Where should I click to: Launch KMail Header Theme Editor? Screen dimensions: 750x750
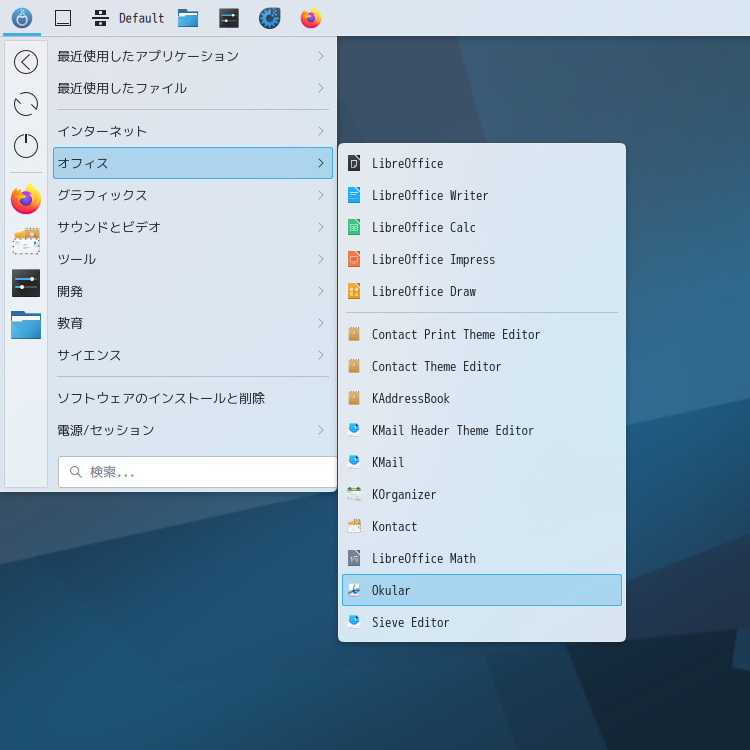[x=482, y=430]
